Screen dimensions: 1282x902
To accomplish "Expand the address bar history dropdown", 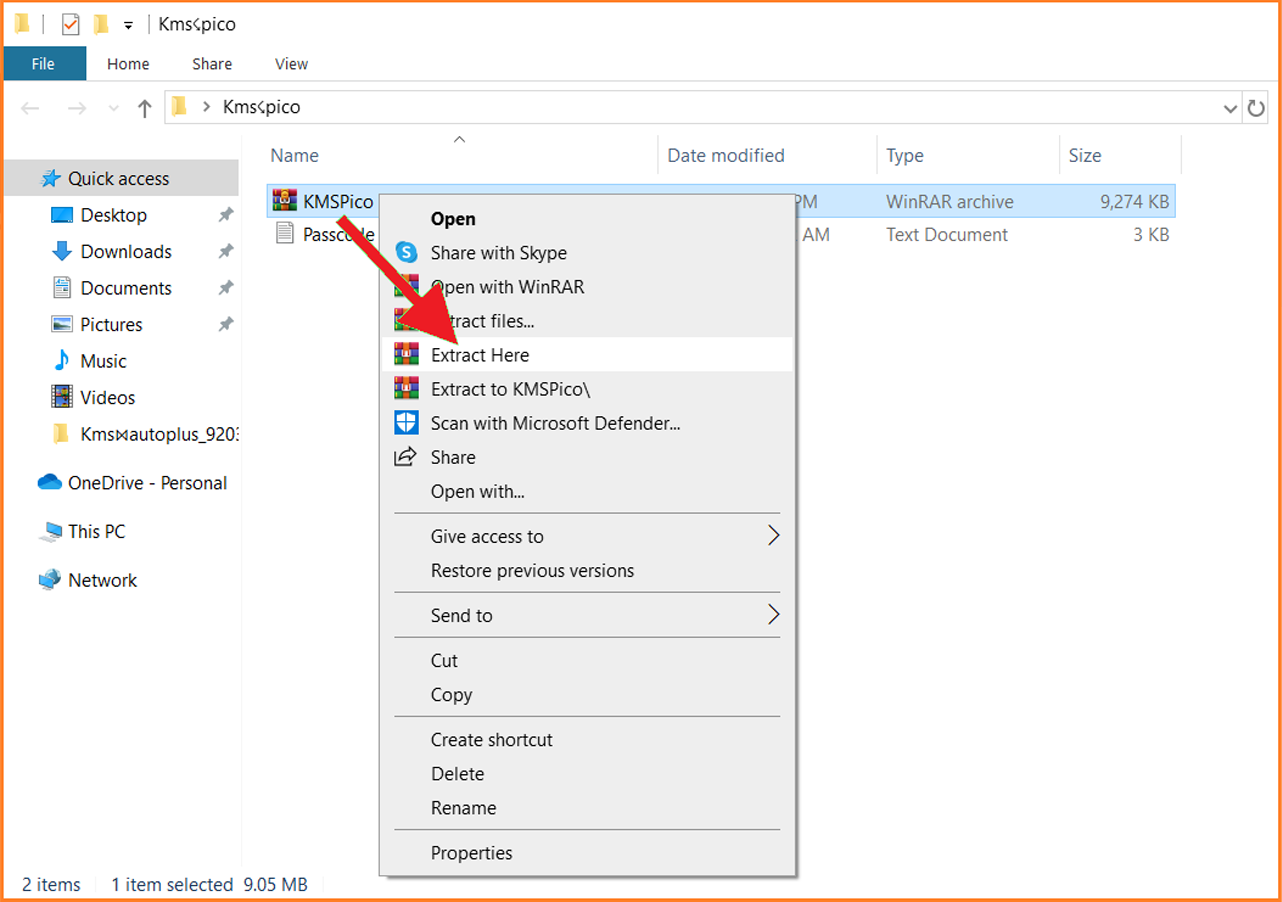I will point(1230,108).
